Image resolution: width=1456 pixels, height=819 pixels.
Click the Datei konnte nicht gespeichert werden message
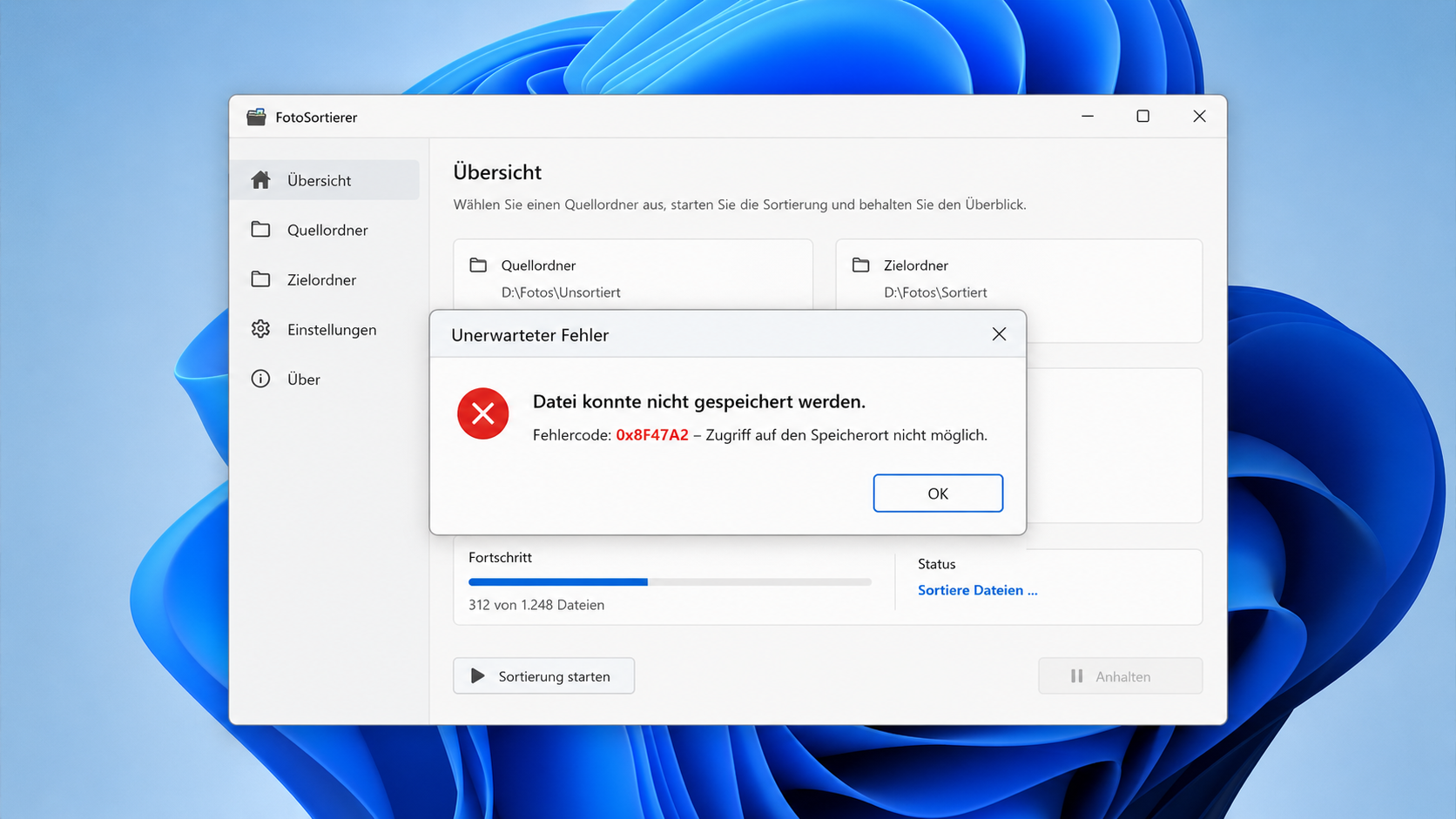699,402
